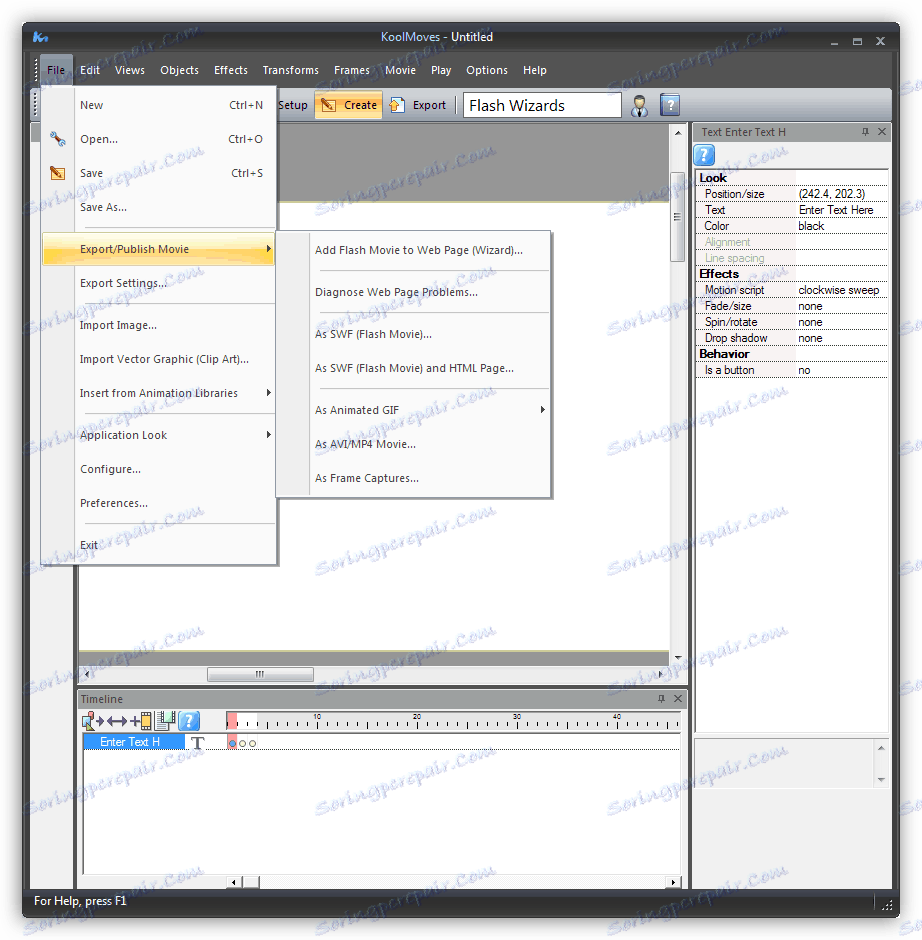The width and height of the screenshot is (922, 940).
Task: Open the Play menu
Action: tap(441, 70)
